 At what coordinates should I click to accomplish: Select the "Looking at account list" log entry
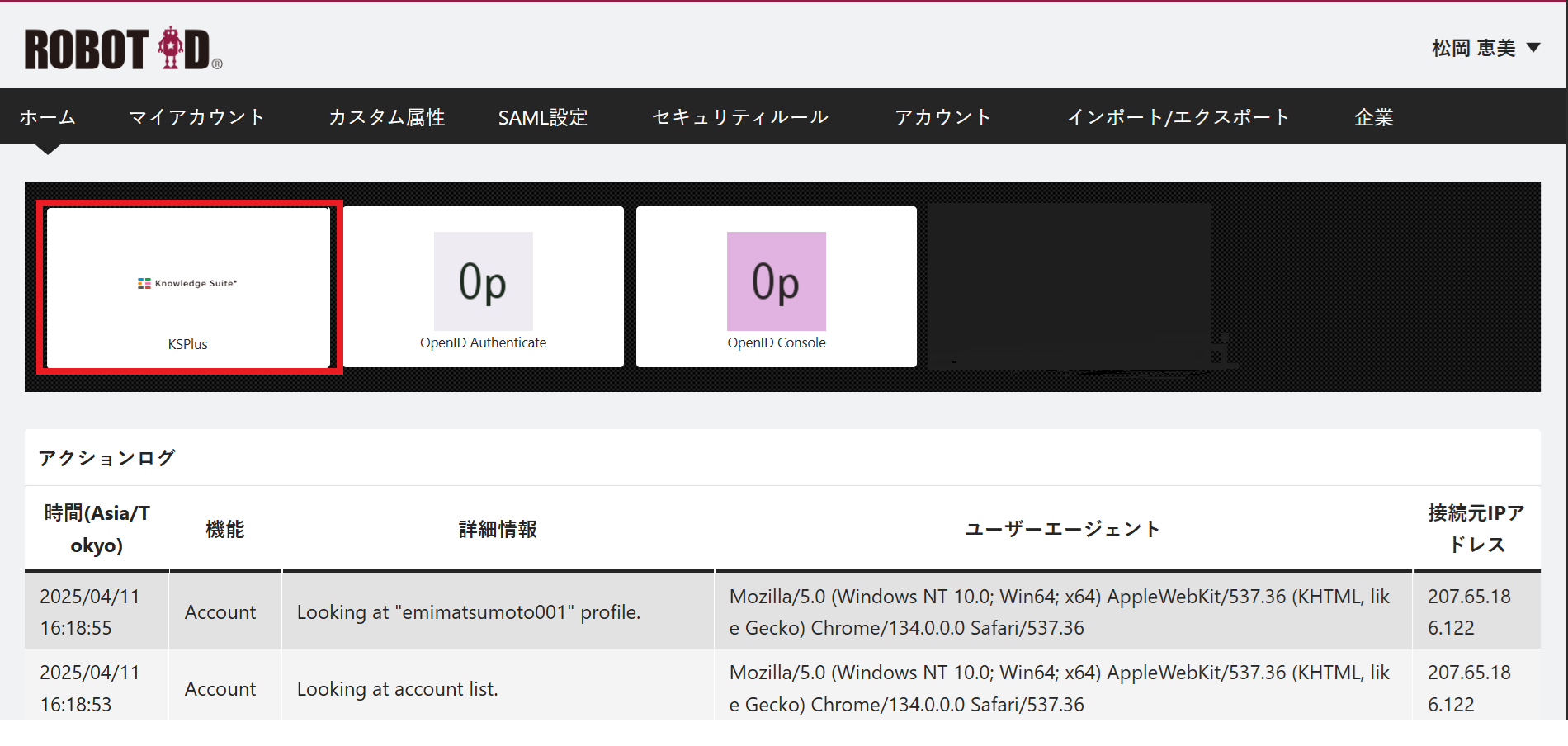(397, 689)
